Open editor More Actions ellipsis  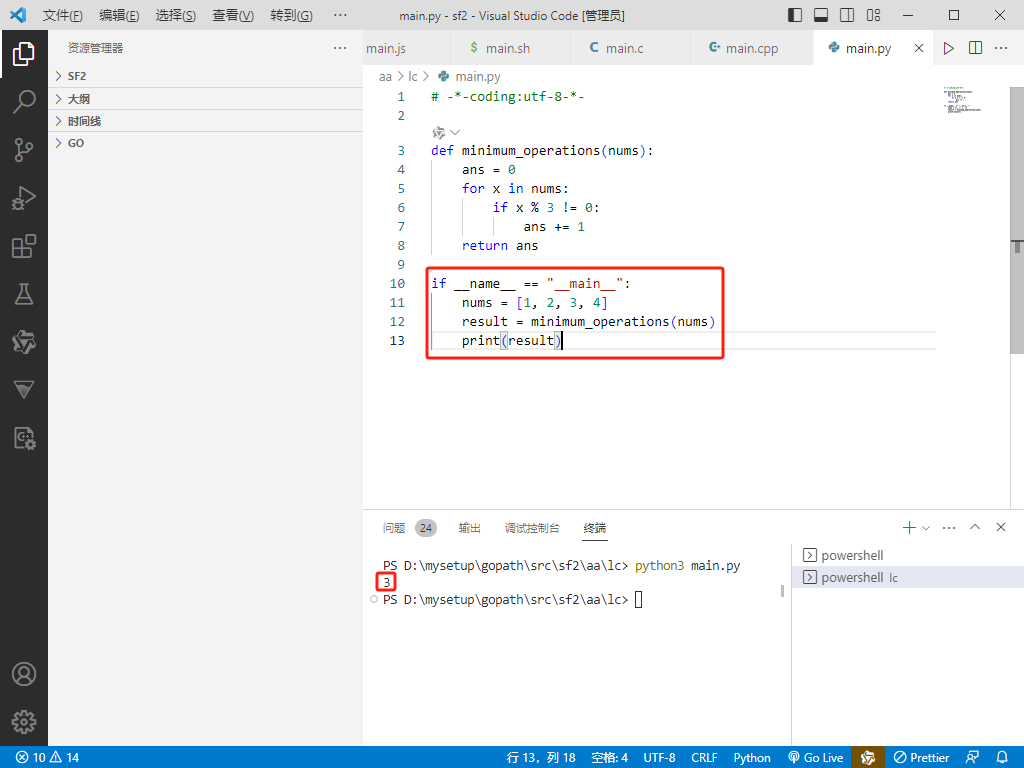(1000, 48)
